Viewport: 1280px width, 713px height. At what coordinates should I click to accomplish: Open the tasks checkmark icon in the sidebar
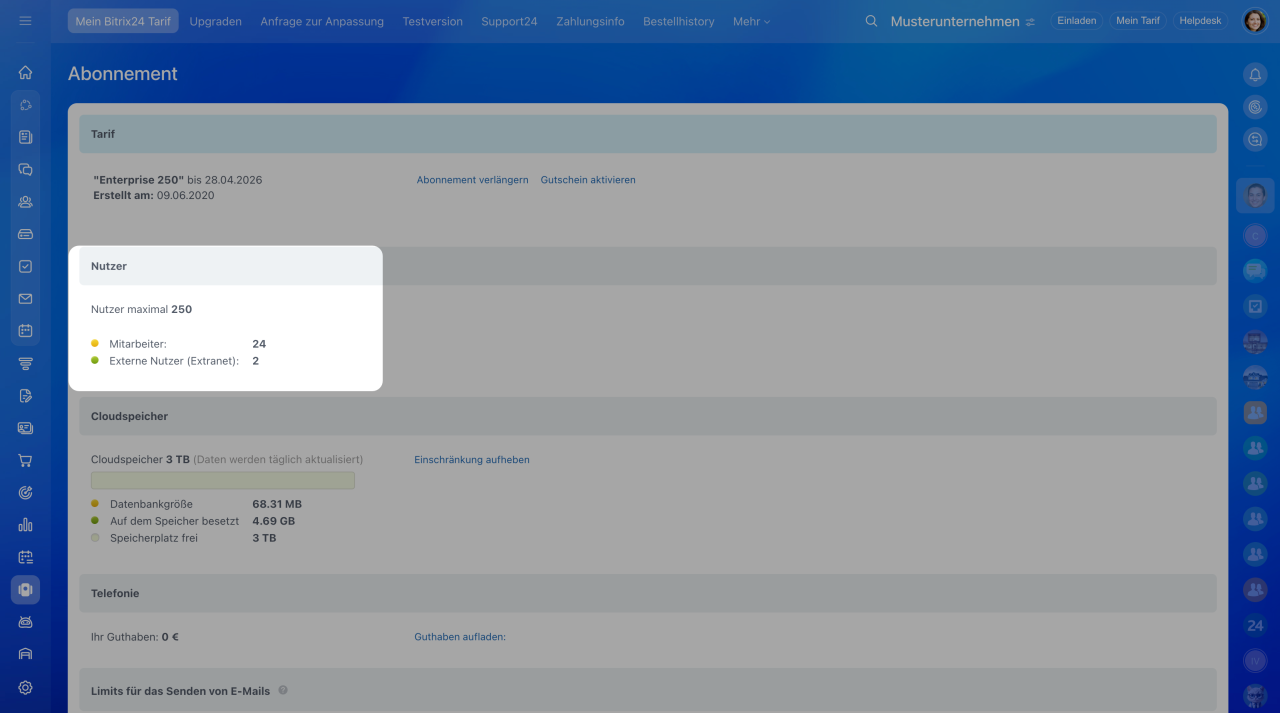(25, 266)
